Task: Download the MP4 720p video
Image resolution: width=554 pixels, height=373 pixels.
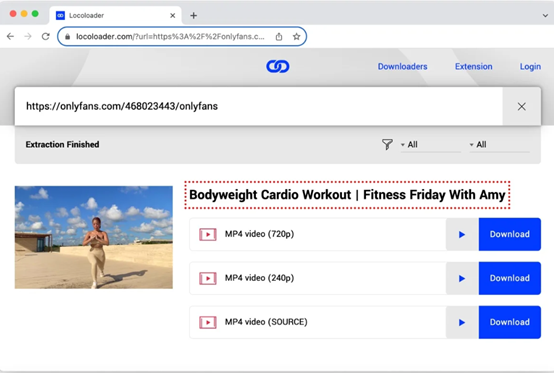Action: pyautogui.click(x=509, y=234)
